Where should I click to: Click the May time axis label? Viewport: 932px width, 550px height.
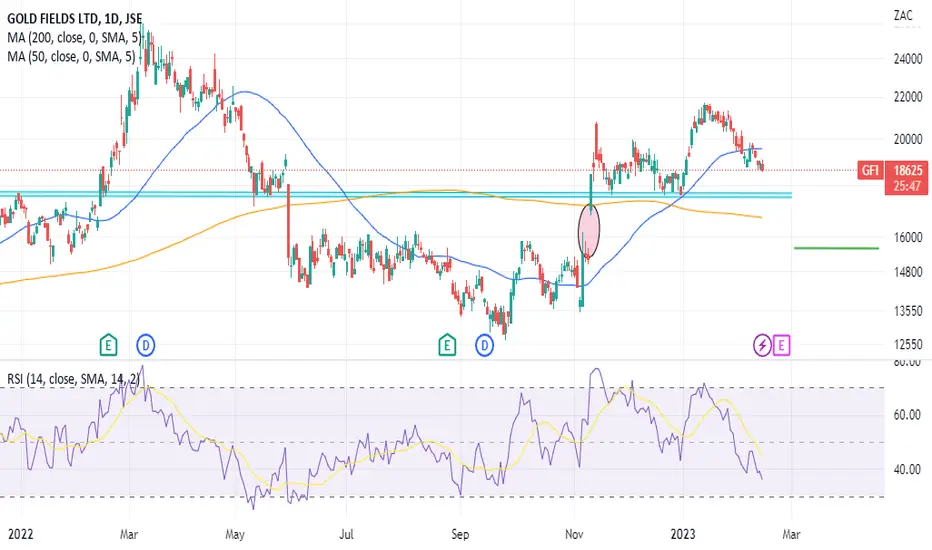pos(235,534)
